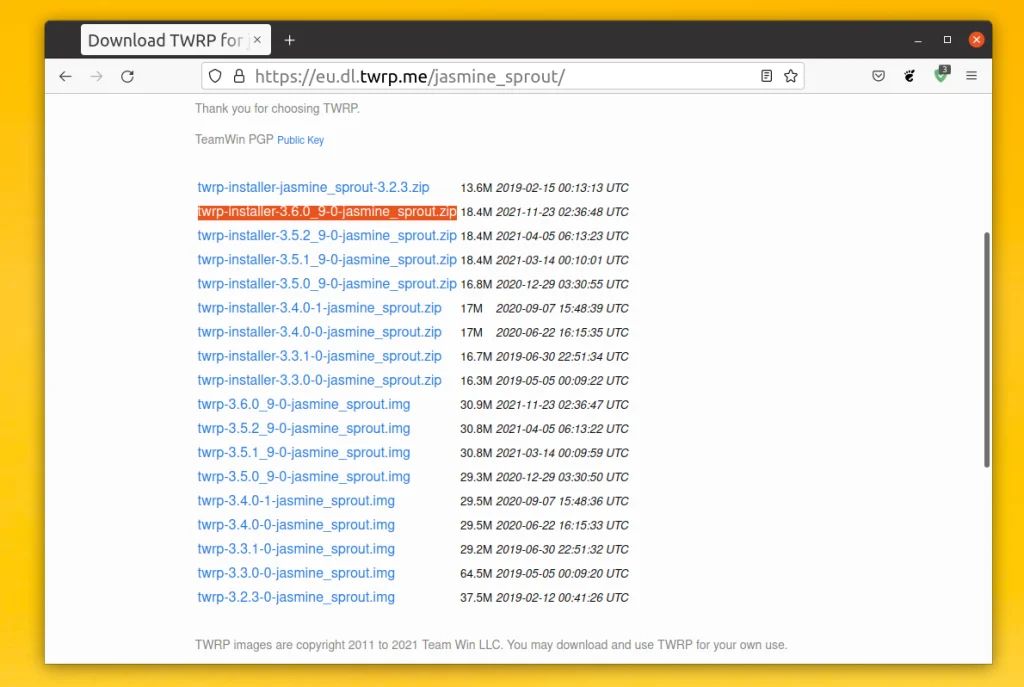Open Firefox hamburger application menu
This screenshot has width=1024, height=687.
971,76
